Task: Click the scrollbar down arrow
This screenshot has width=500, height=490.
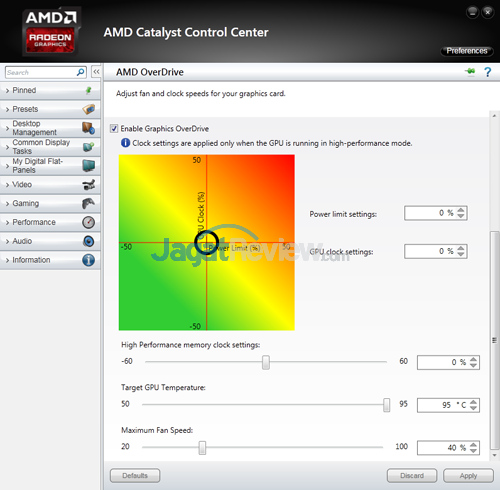Action: (x=494, y=455)
